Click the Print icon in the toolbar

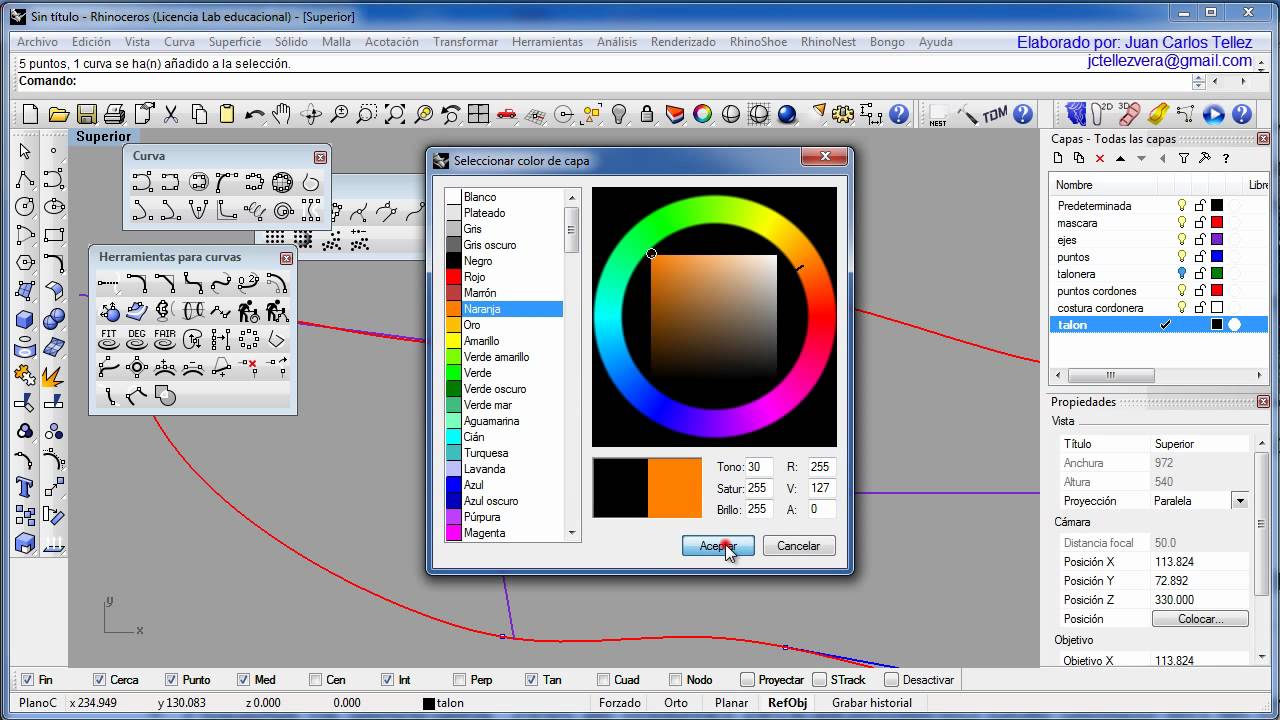coord(114,114)
